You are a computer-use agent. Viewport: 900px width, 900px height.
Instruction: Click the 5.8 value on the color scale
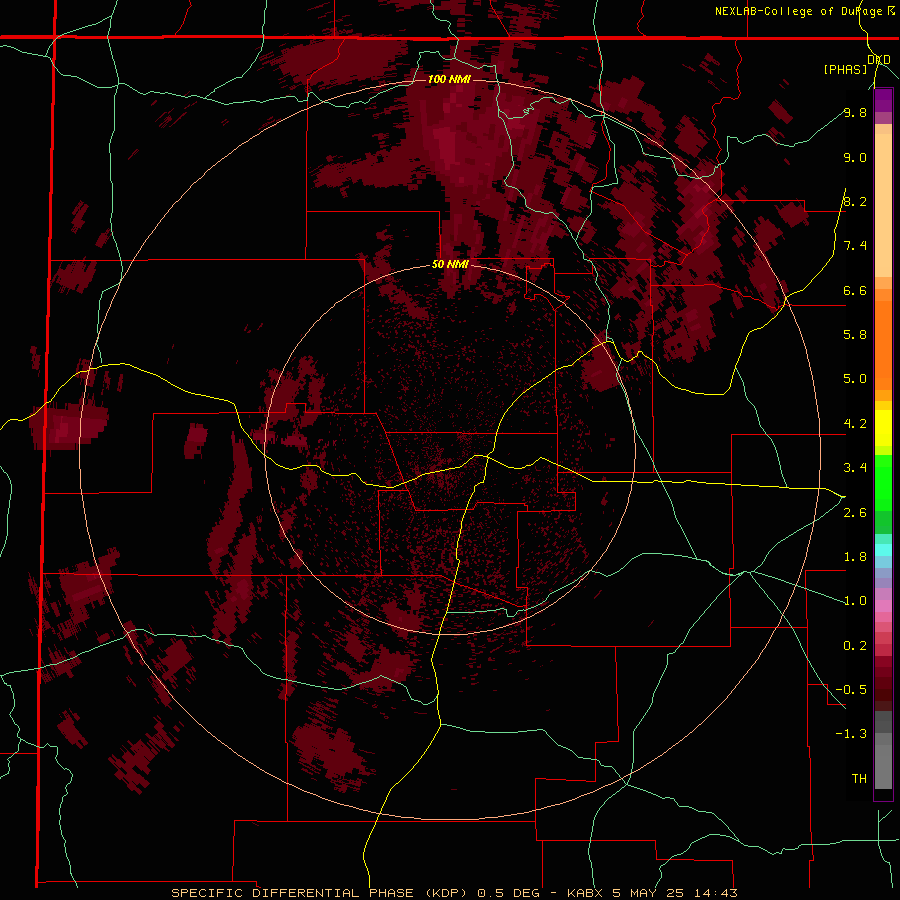click(x=855, y=334)
